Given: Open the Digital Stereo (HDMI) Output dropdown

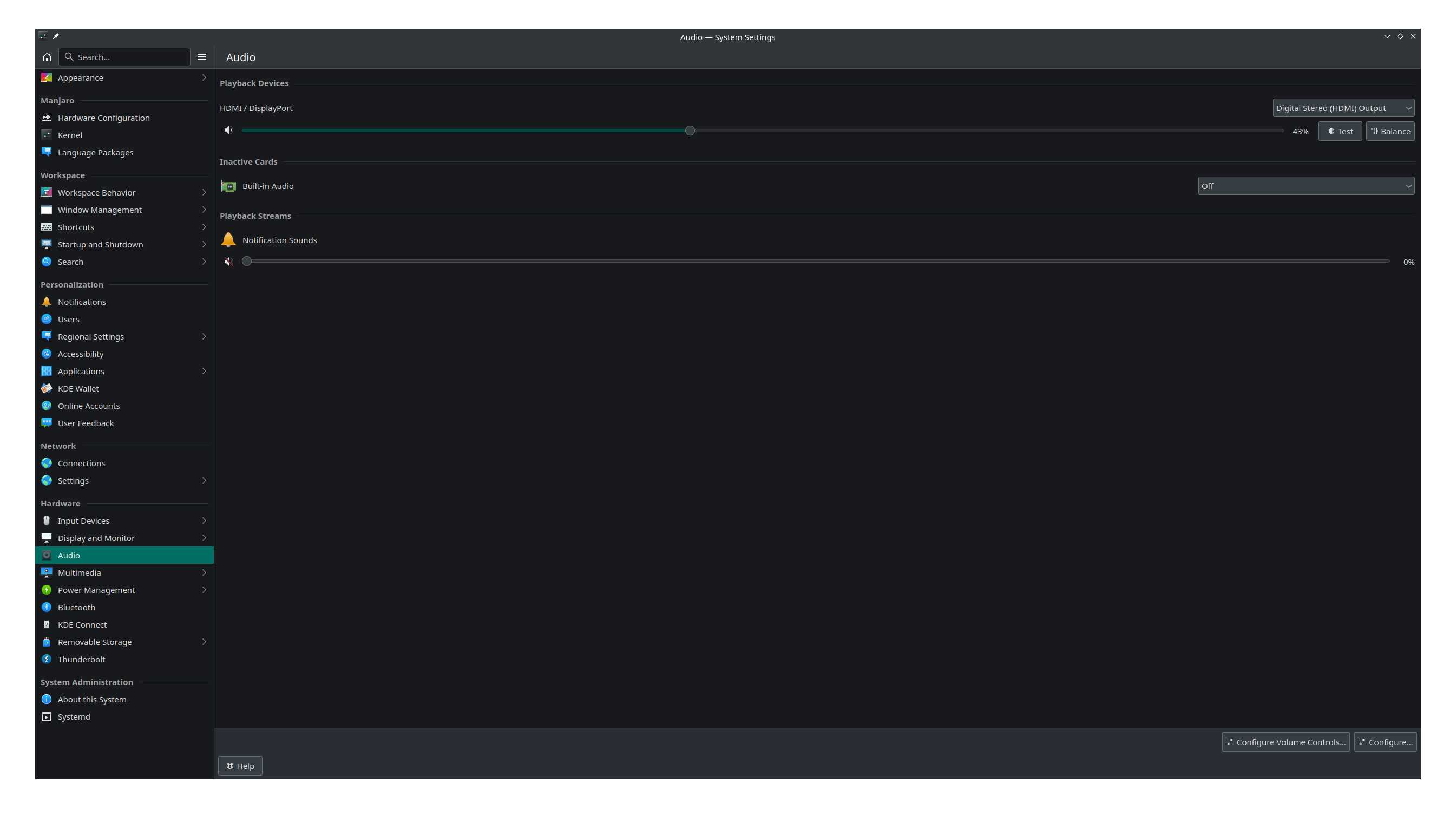Looking at the screenshot, I should click(1343, 108).
